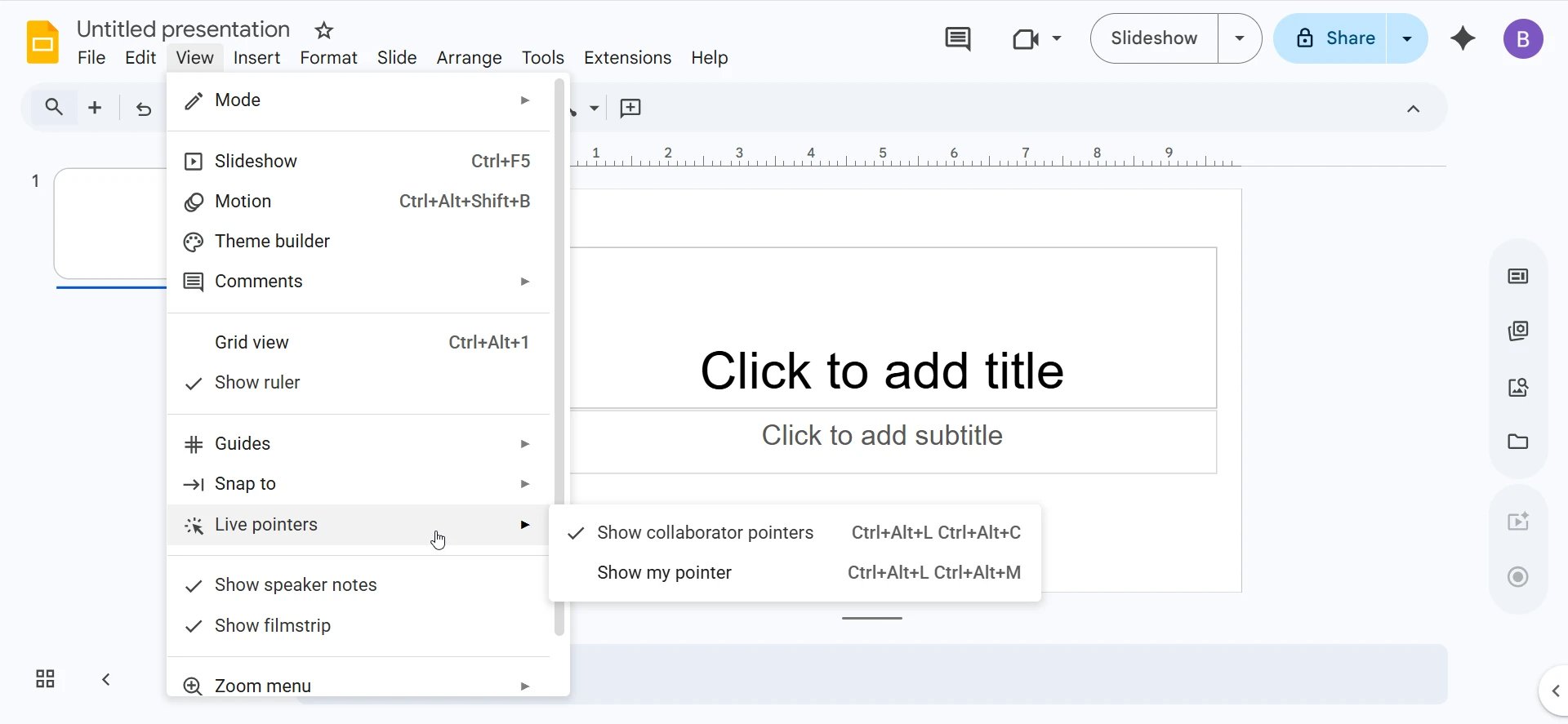Open the Insert menu
This screenshot has width=1568, height=724.
pos(256,58)
